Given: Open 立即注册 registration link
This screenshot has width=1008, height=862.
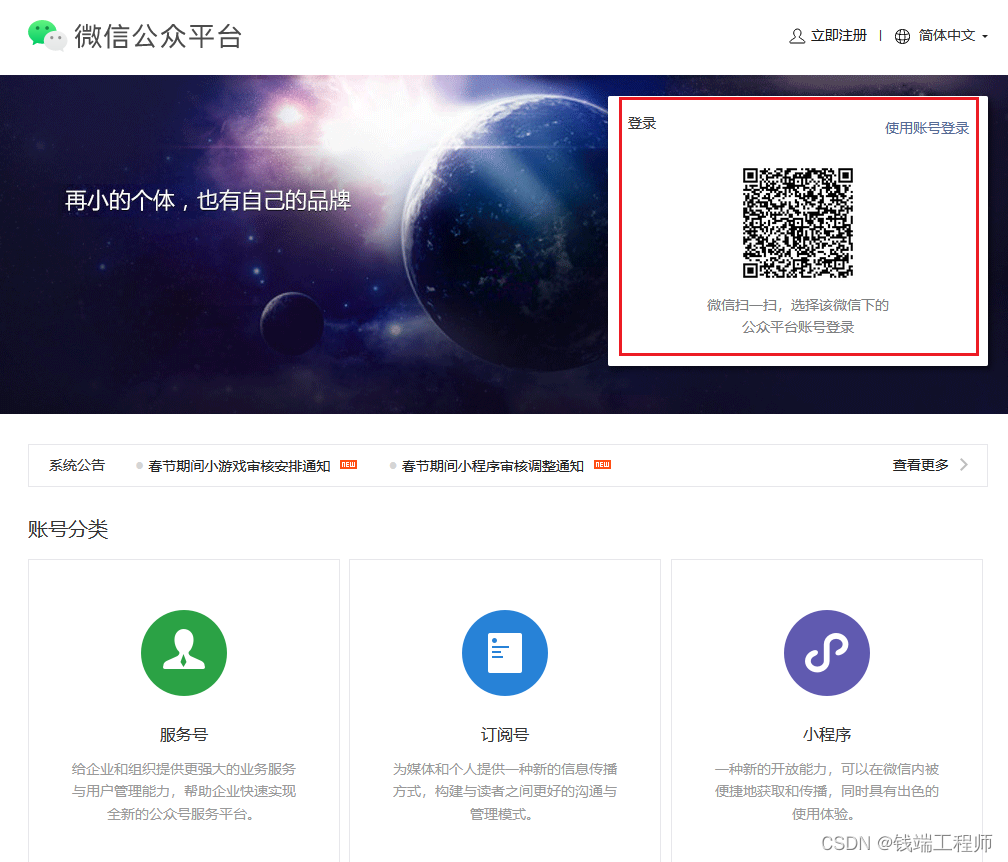Looking at the screenshot, I should pos(839,35).
